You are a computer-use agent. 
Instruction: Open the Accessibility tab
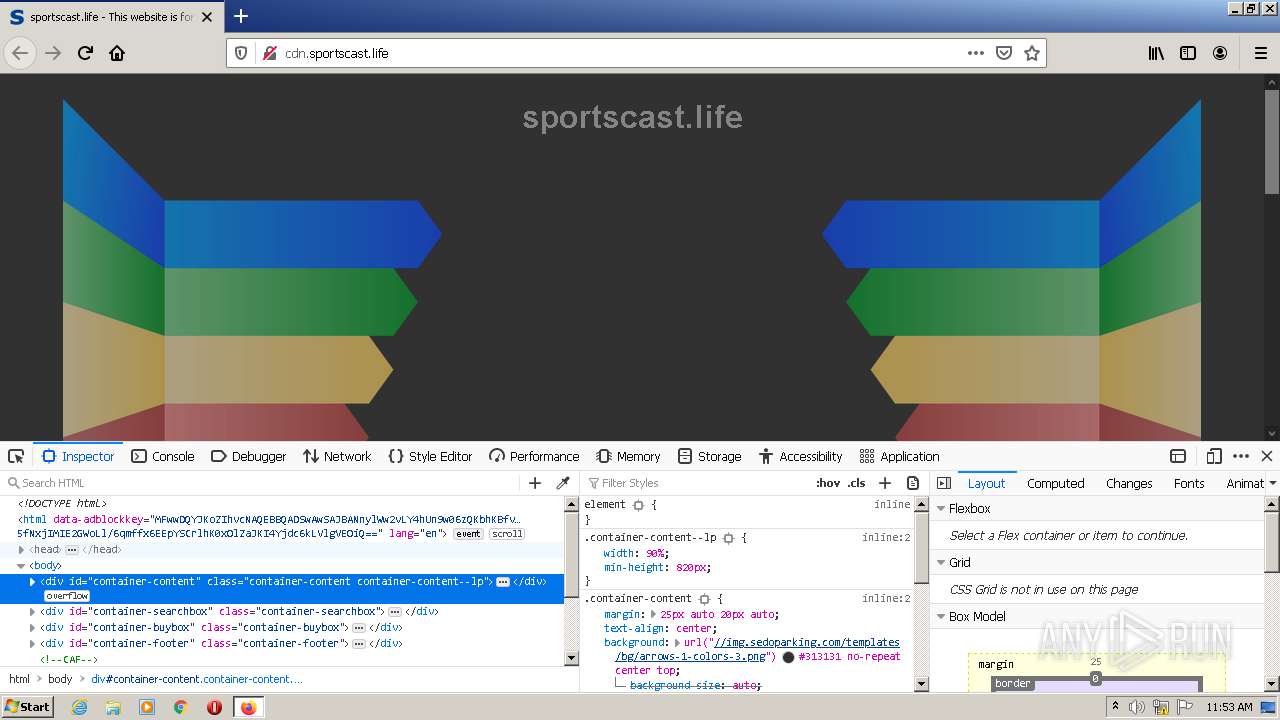[801, 456]
